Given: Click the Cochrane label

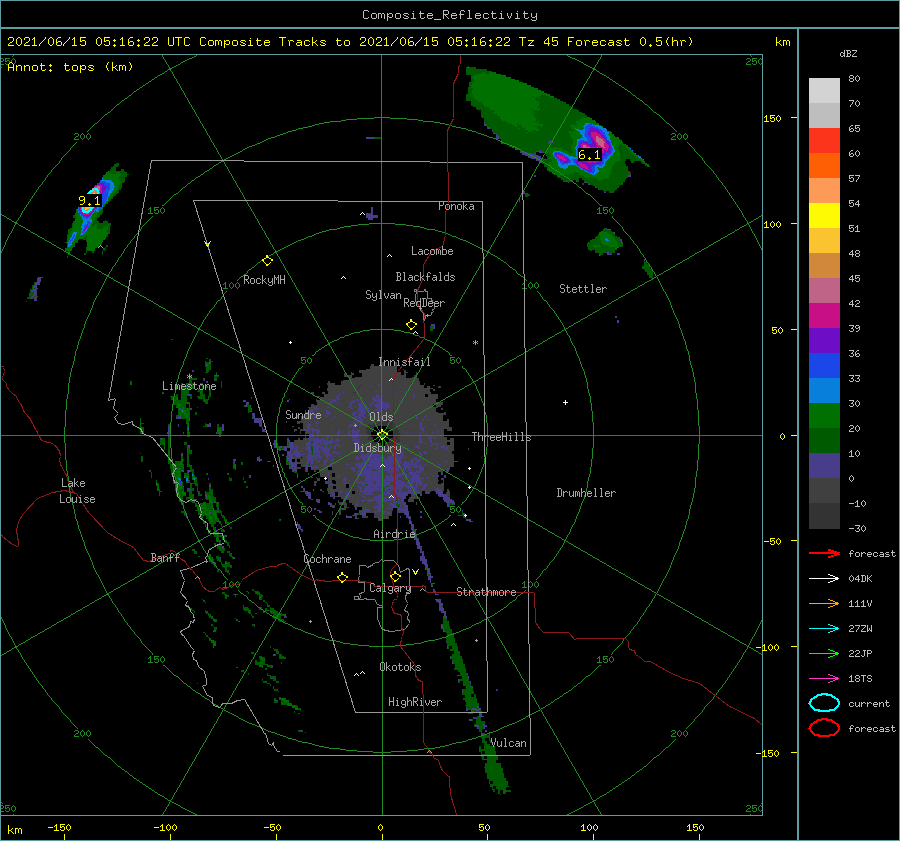Looking at the screenshot, I should click(x=327, y=559).
